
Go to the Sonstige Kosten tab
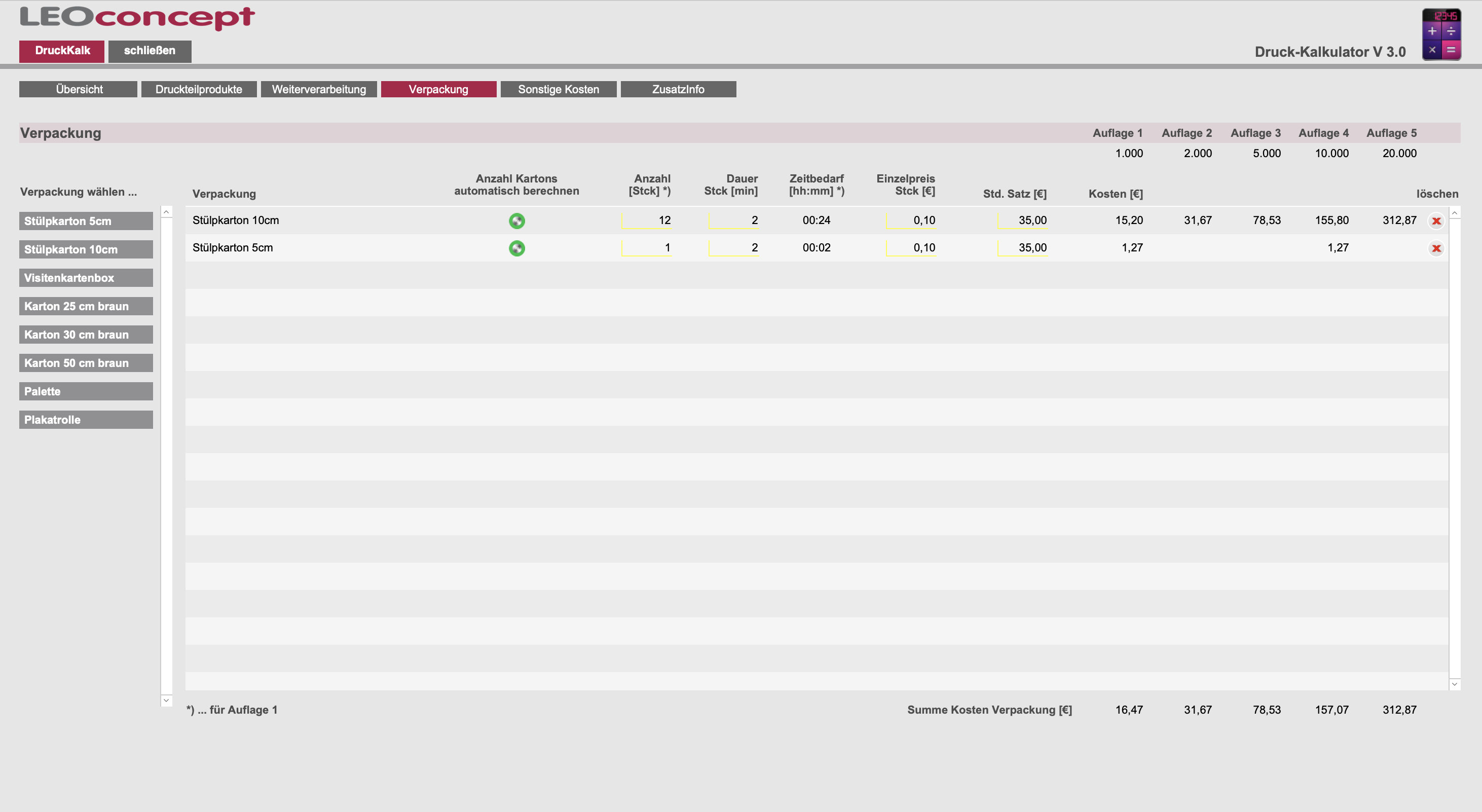[558, 89]
